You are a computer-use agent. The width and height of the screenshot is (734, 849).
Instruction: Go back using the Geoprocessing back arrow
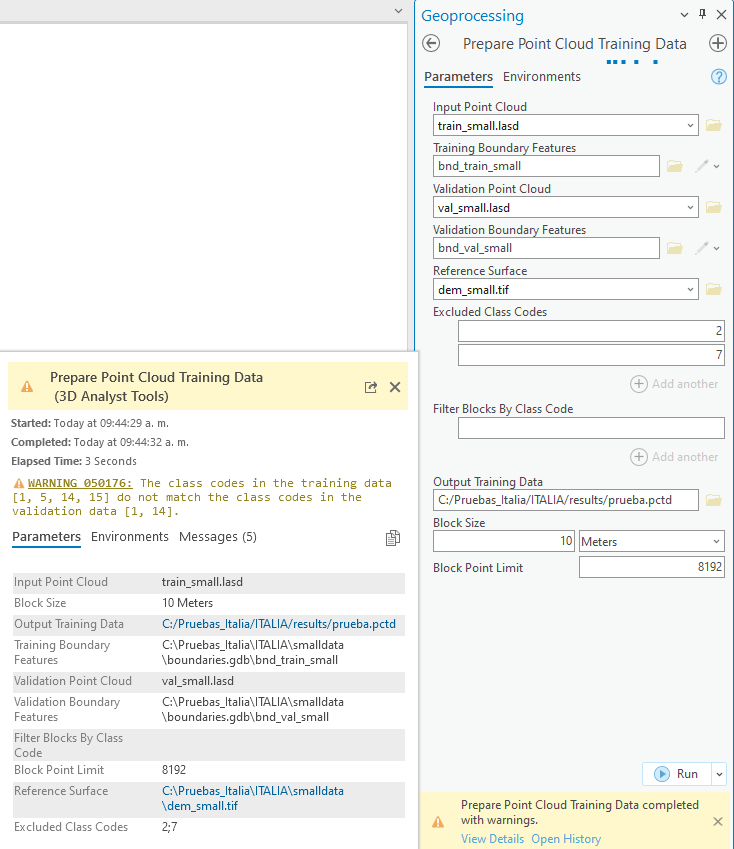(431, 43)
